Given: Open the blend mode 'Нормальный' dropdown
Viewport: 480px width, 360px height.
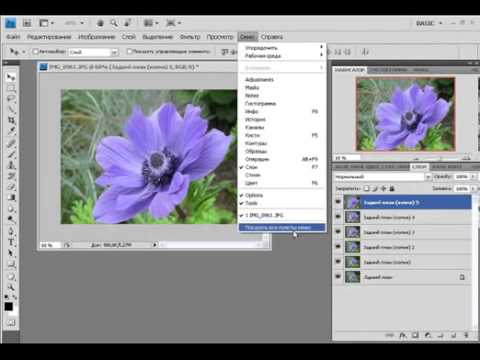Looking at the screenshot, I should tap(382, 177).
